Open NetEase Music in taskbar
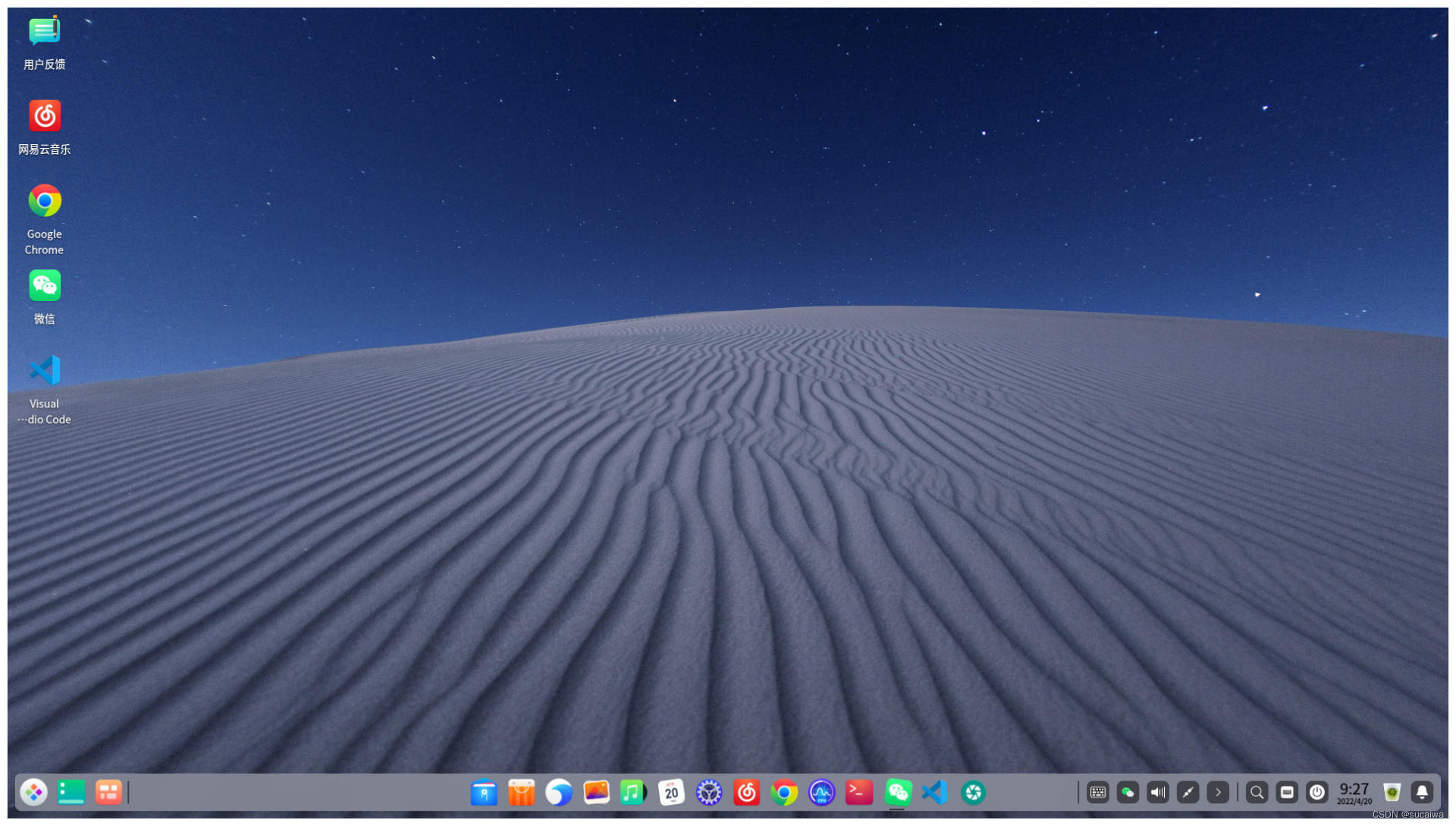This screenshot has height=826, width=1456. 747,791
